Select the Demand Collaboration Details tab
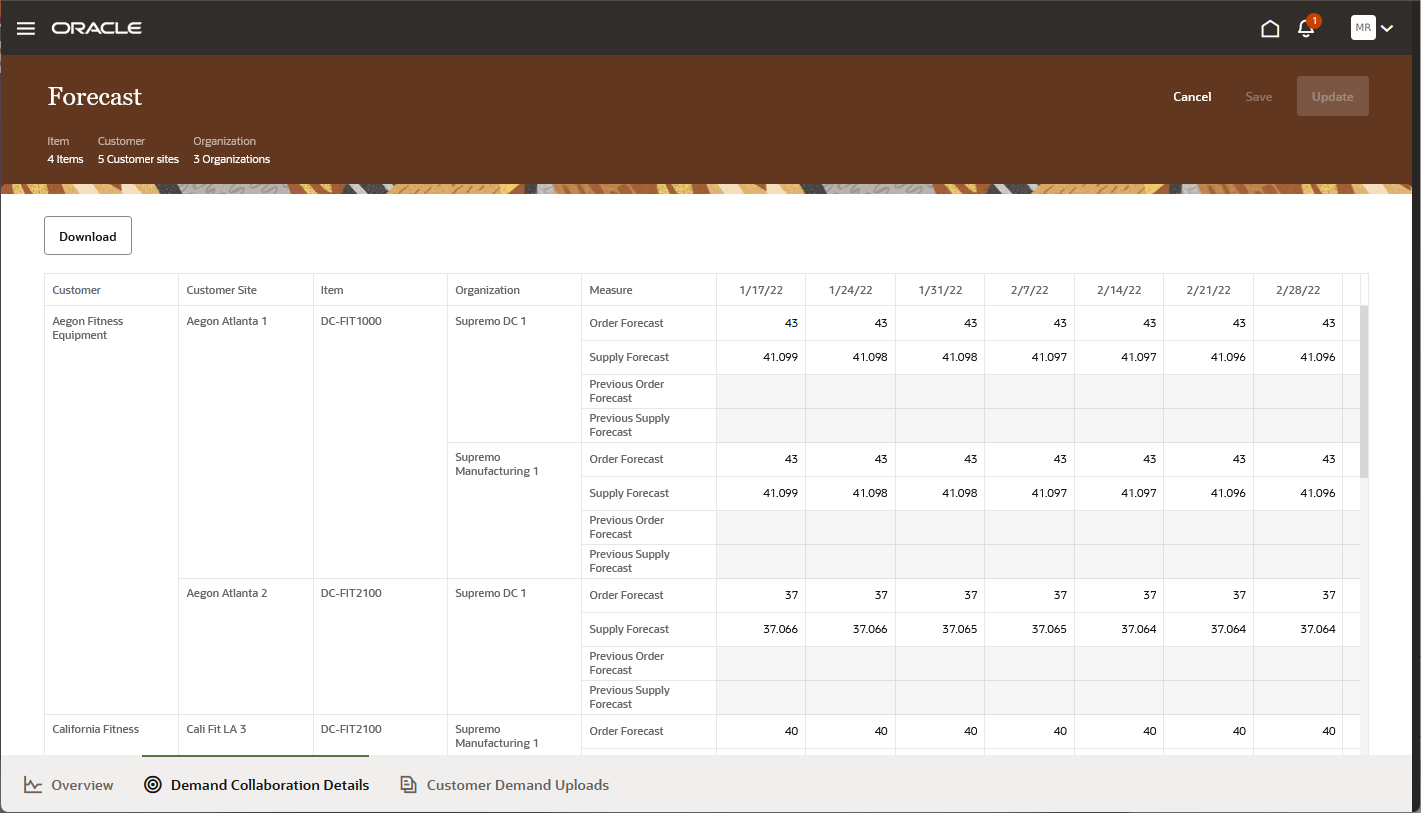 point(257,785)
